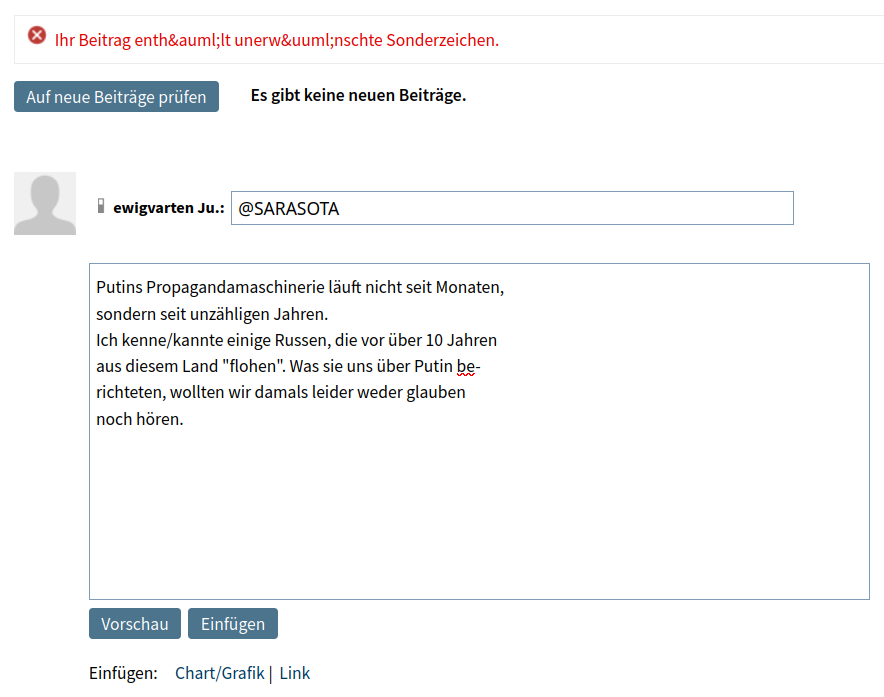Screen dimensions: 884x697
Task: Click the line 'noch hören.' in the message
Action: coord(140,420)
